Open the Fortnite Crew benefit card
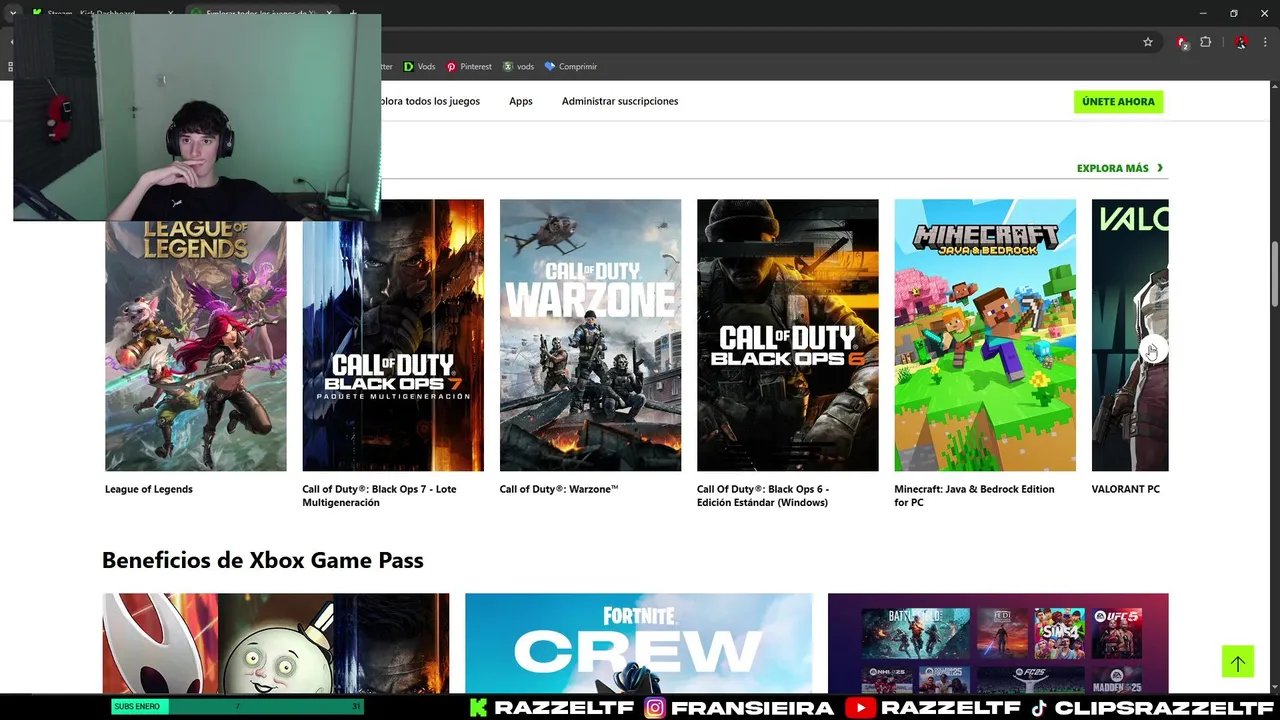The height and width of the screenshot is (720, 1280). 638,643
